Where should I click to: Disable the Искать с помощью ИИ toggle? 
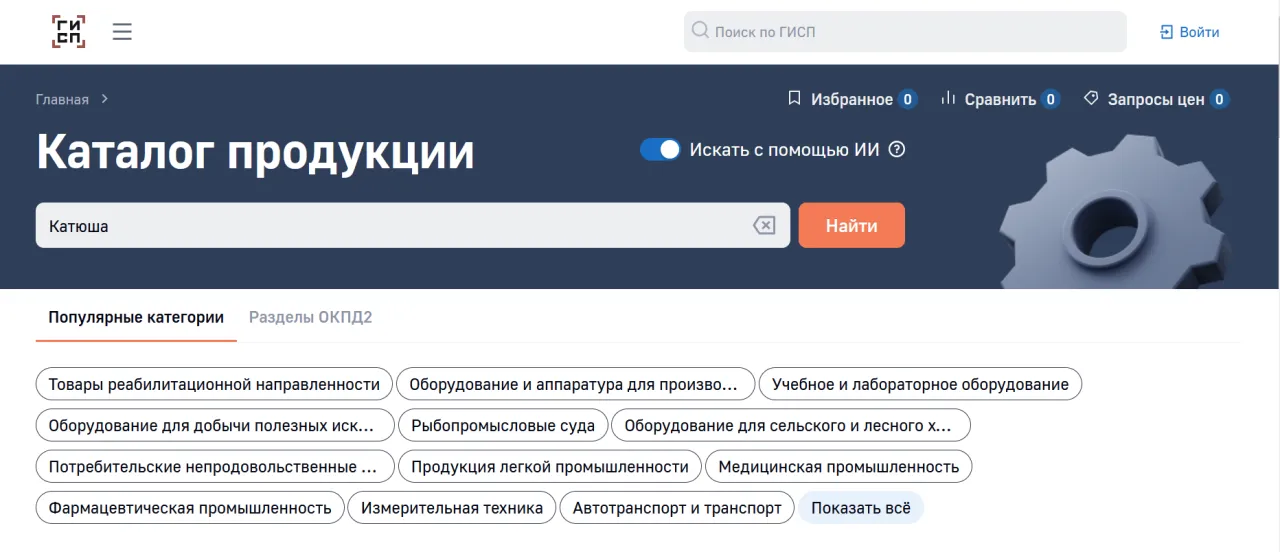point(660,150)
